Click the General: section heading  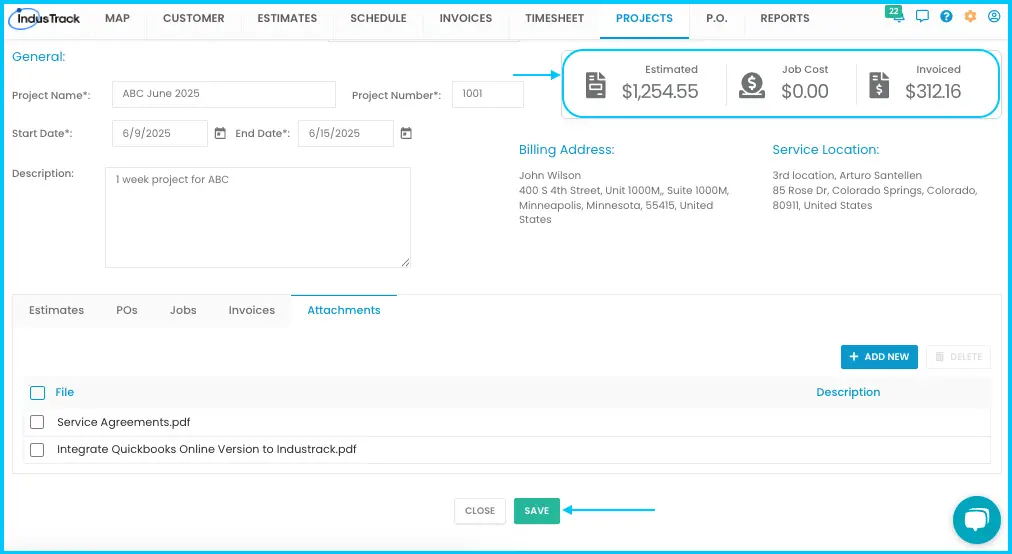pos(39,57)
